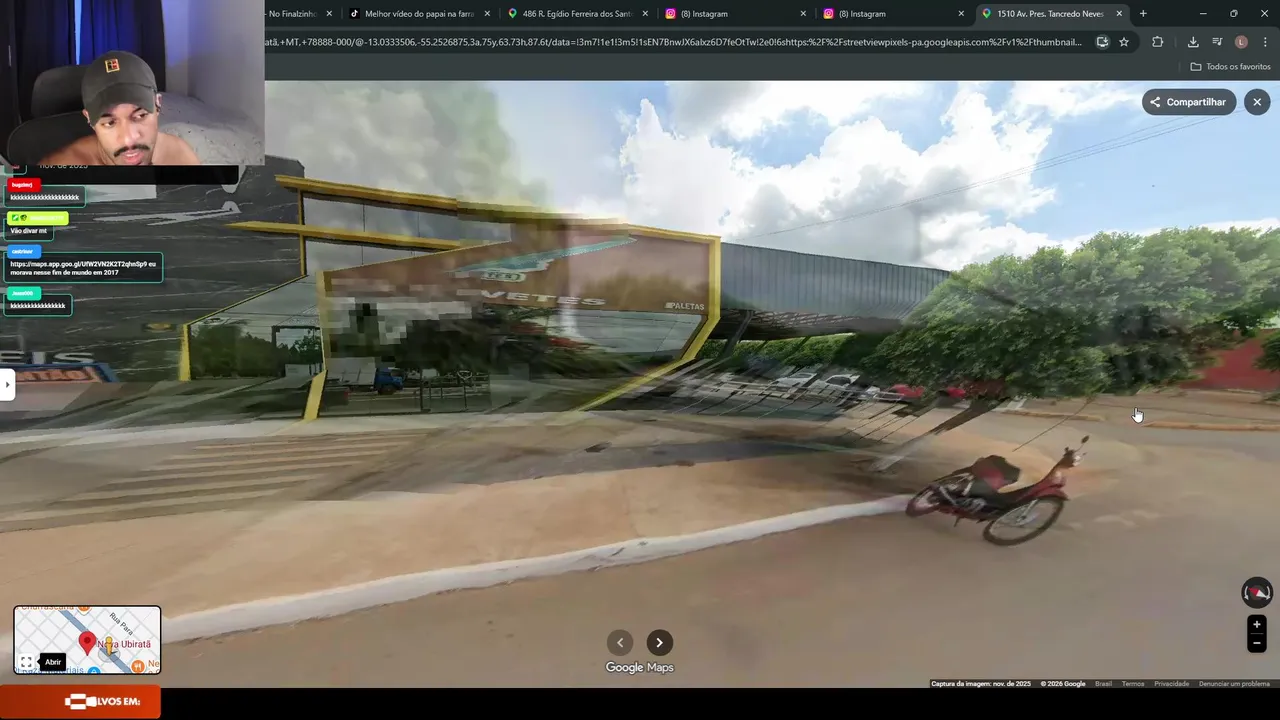Switch to first '(8) Instagram' tab
The image size is (1280, 720).
click(735, 14)
